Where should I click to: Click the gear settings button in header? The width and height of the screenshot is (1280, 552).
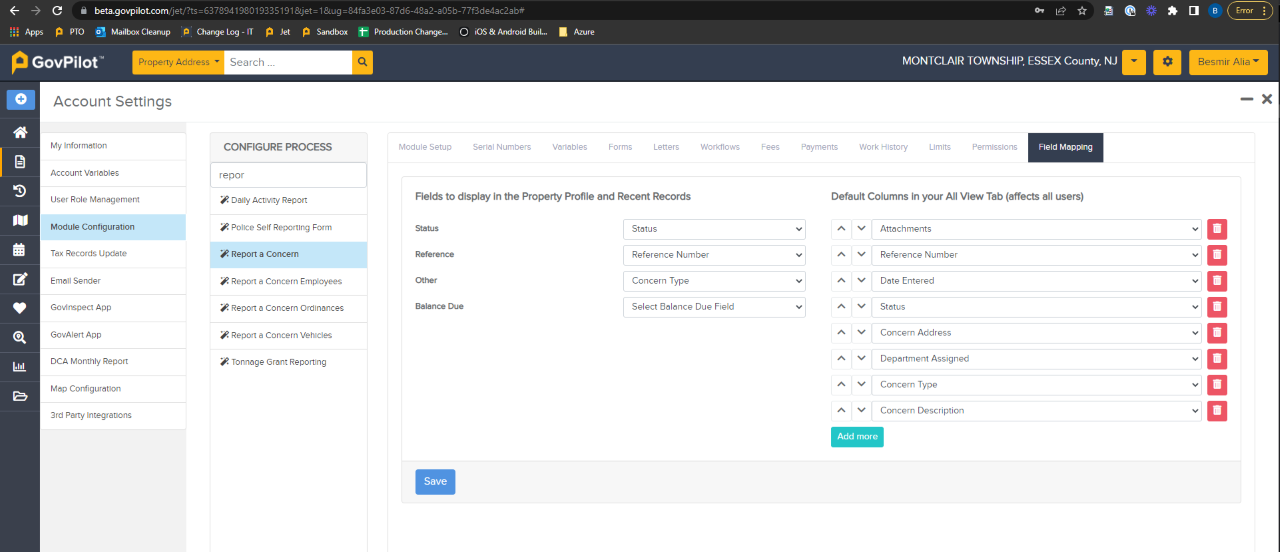coord(1167,62)
